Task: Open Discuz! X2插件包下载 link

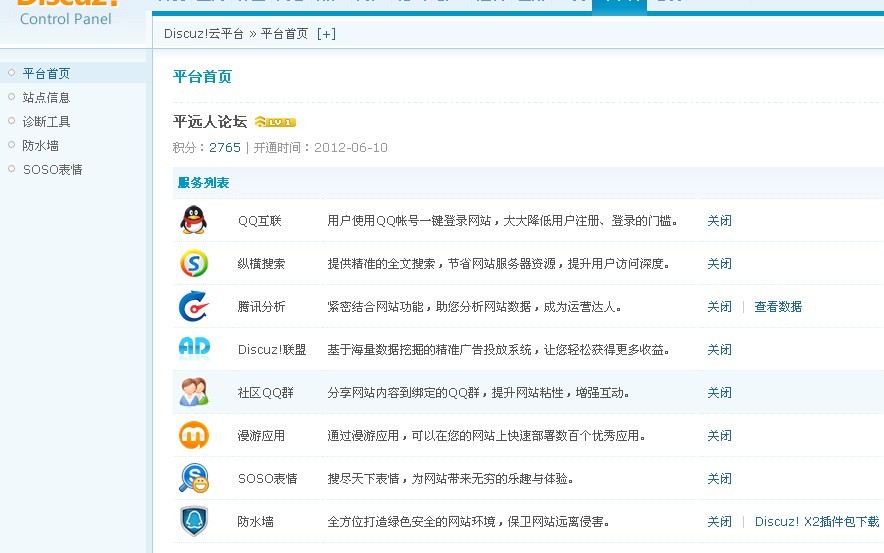Action: tap(817, 521)
